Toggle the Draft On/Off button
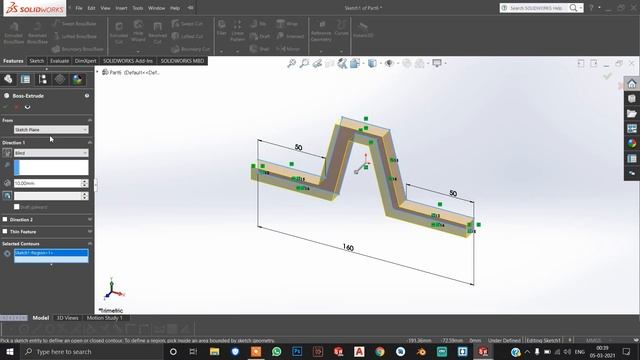Screen dimensions: 640x360 click(7, 196)
